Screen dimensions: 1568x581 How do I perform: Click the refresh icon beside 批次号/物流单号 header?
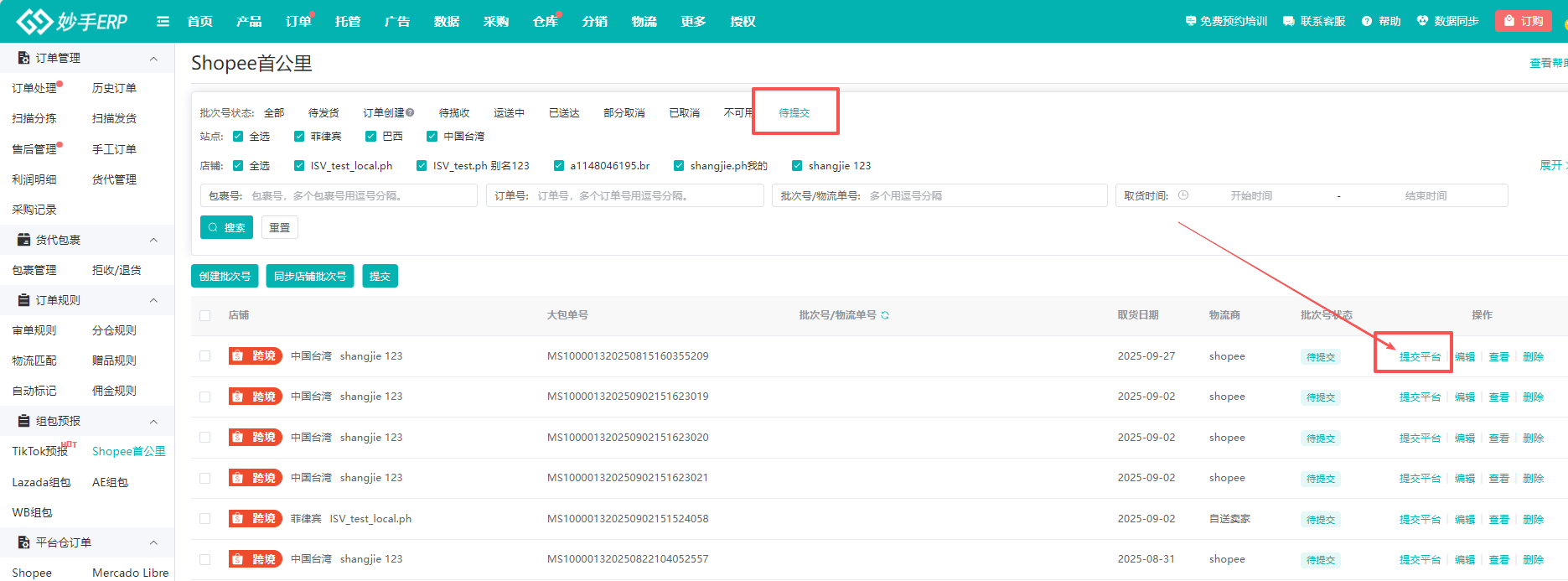click(x=885, y=315)
